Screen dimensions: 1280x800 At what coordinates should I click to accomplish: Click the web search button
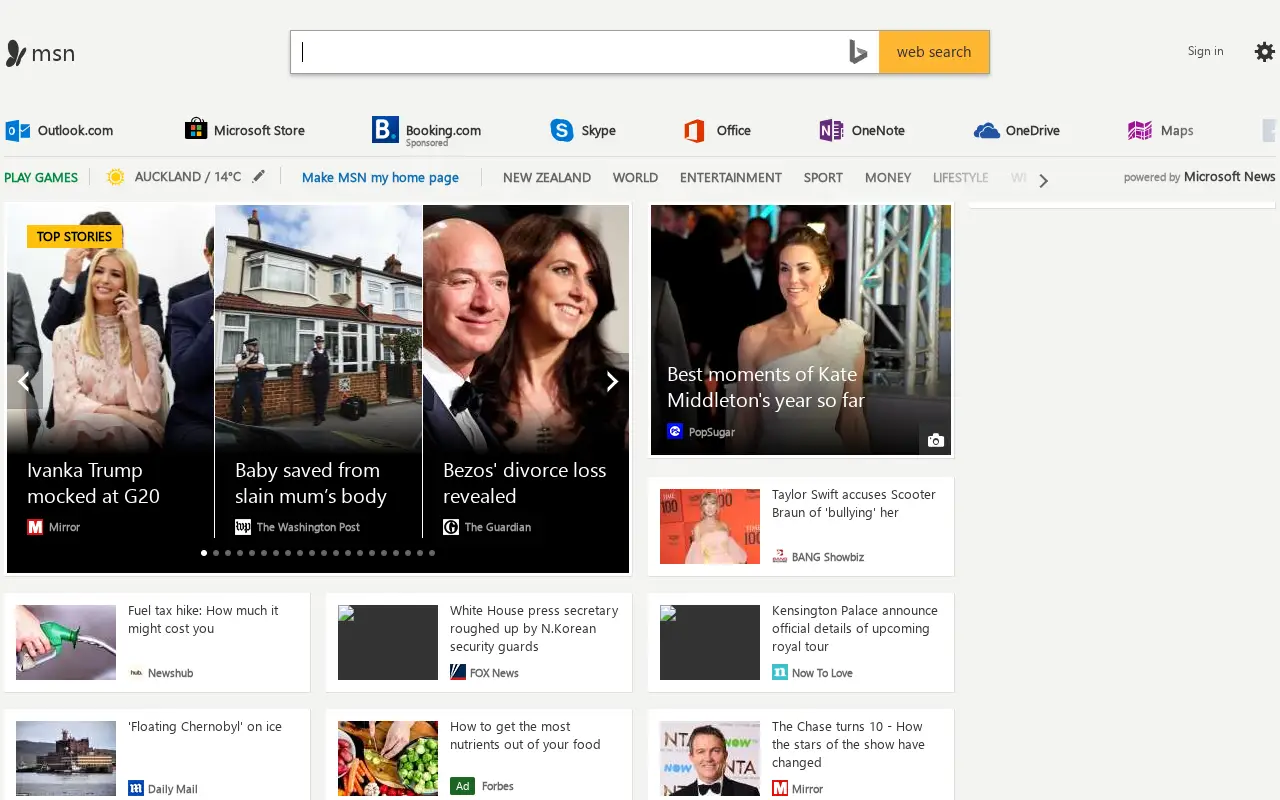coord(934,52)
